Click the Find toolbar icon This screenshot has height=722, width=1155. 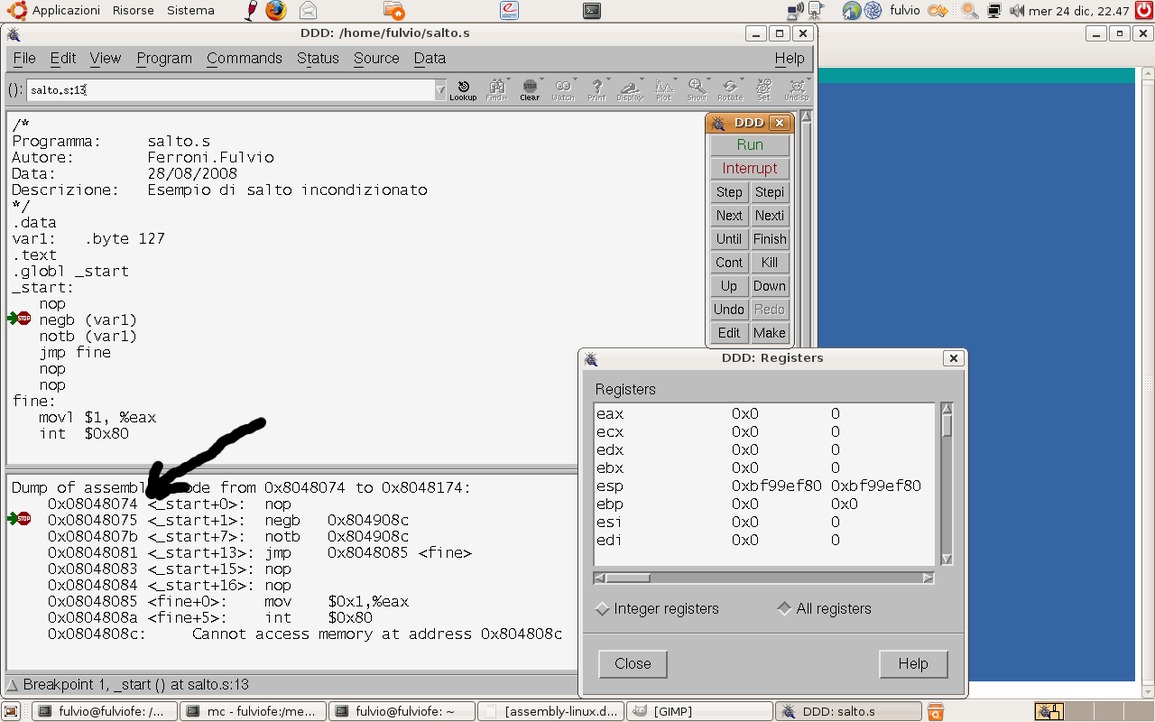click(496, 90)
